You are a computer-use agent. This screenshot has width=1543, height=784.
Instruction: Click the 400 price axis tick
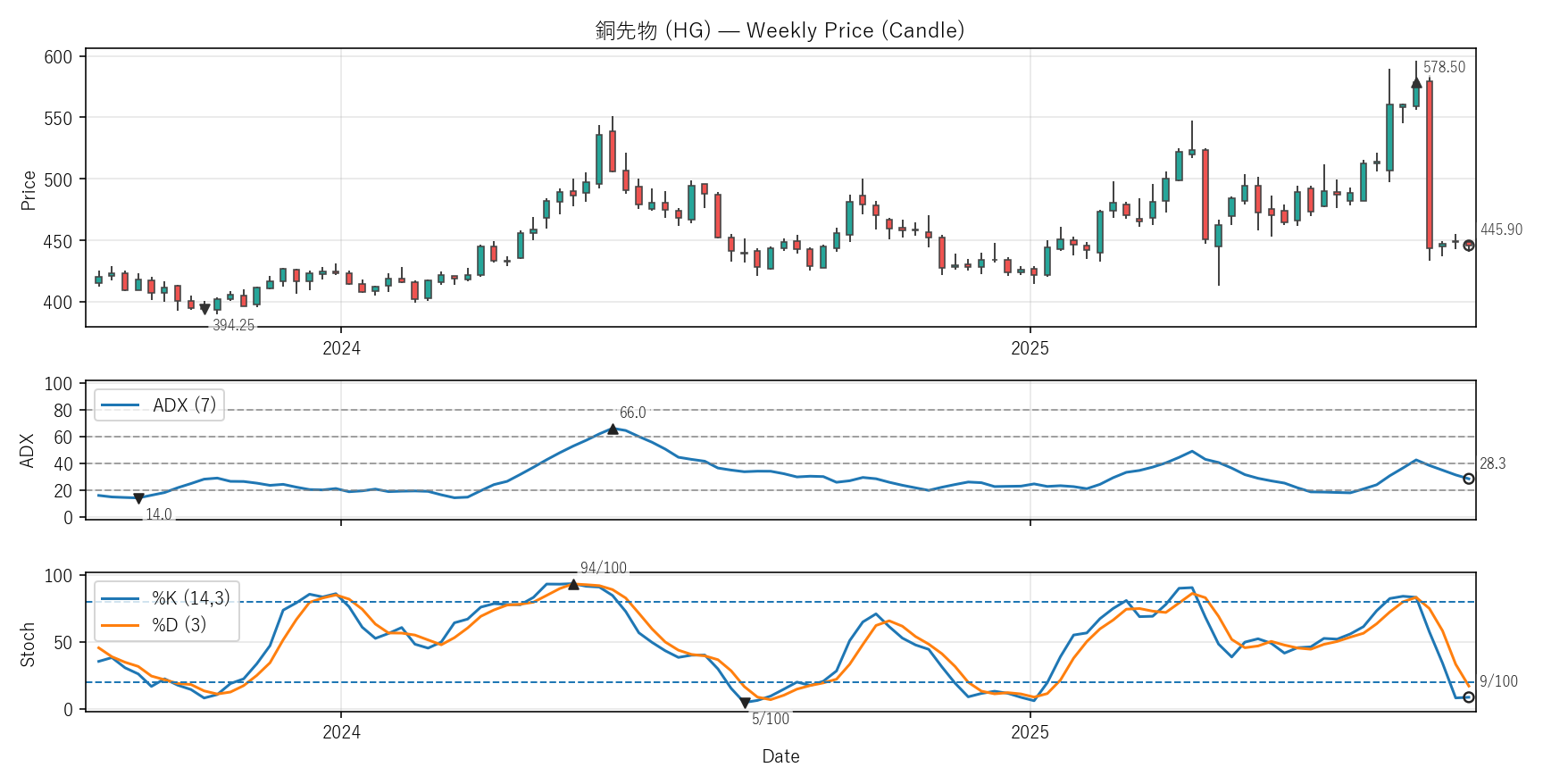pos(58,303)
